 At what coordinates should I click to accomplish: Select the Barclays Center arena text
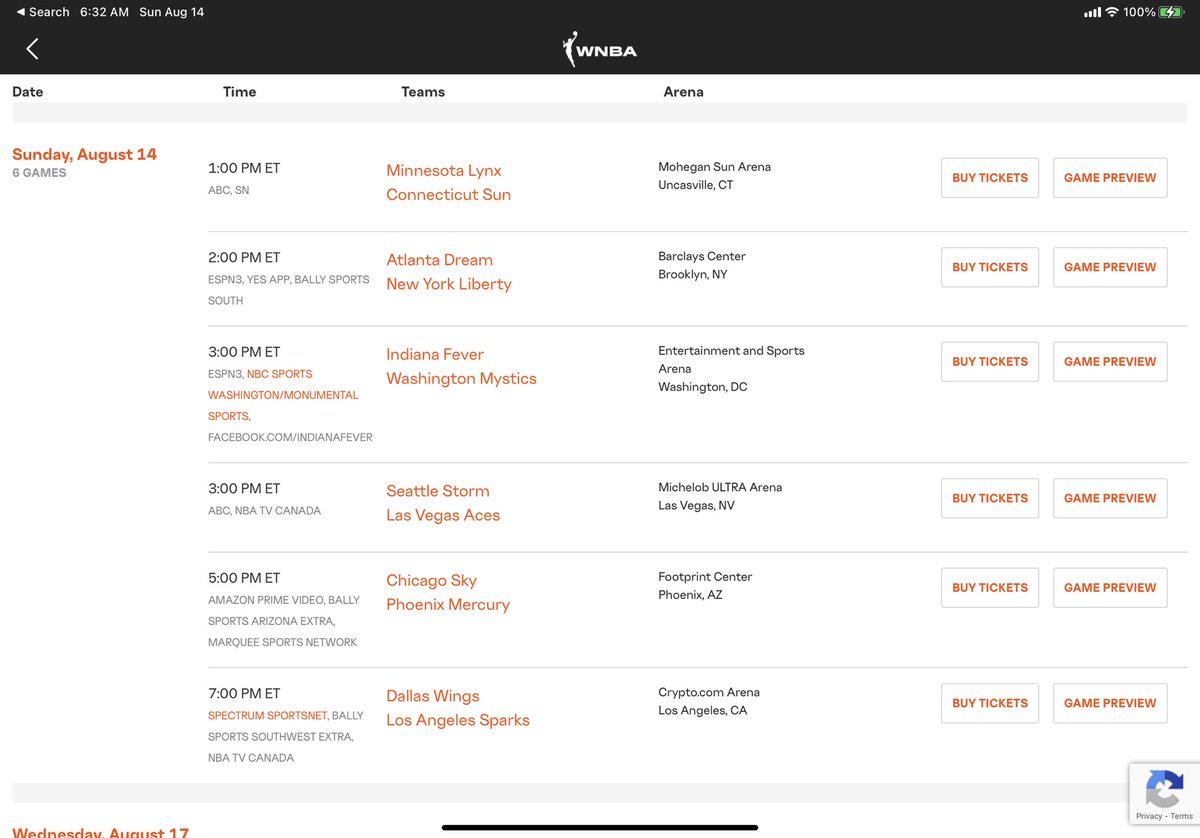[x=702, y=256]
